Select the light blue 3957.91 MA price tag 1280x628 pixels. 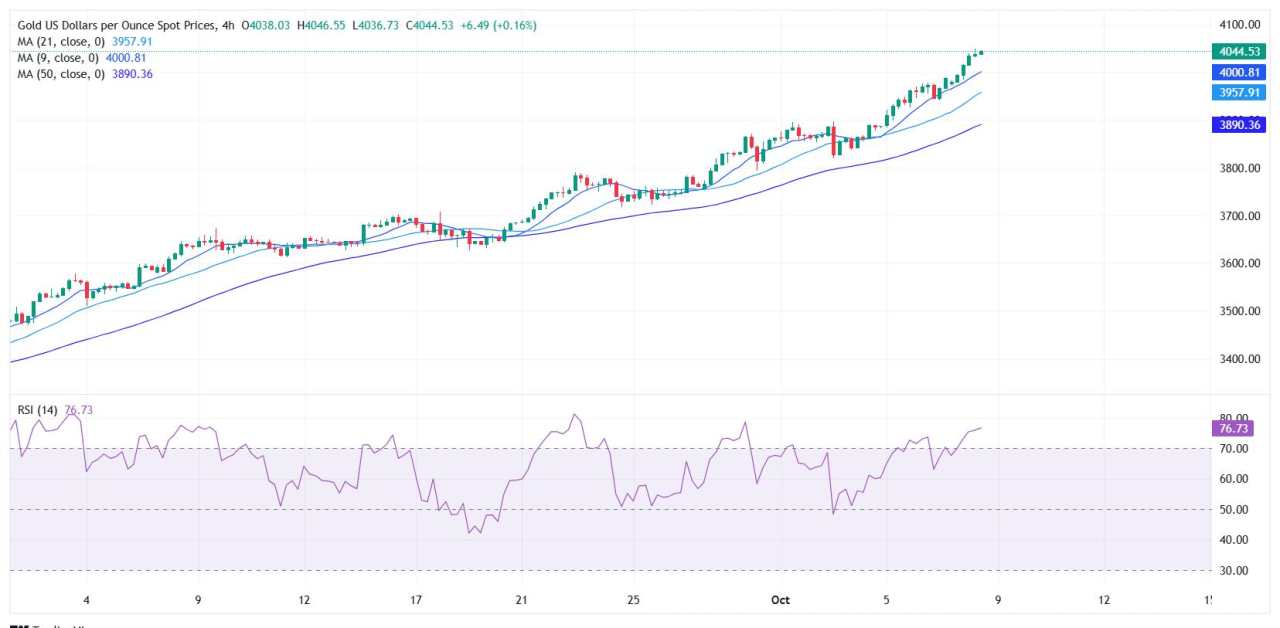(x=1239, y=90)
